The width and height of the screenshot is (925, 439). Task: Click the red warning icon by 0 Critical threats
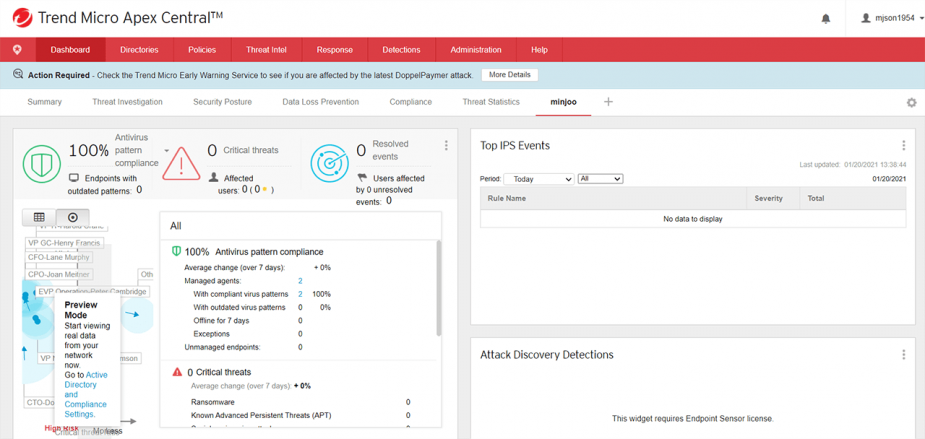click(177, 372)
